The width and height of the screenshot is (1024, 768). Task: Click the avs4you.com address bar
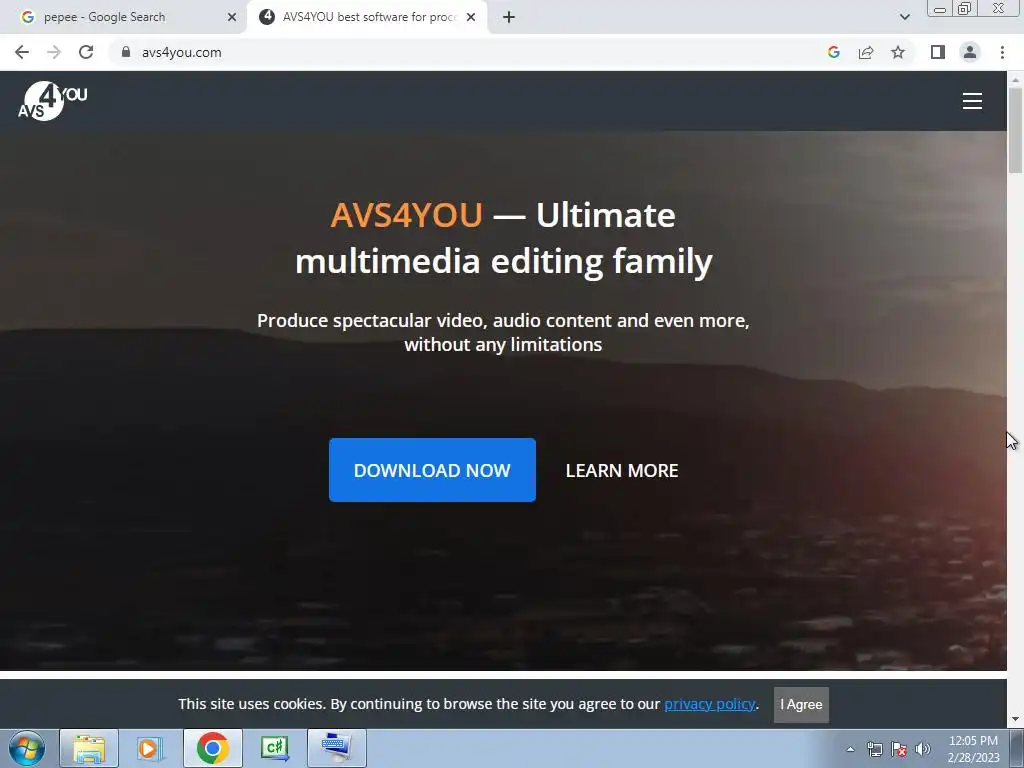pyautogui.click(x=457, y=52)
